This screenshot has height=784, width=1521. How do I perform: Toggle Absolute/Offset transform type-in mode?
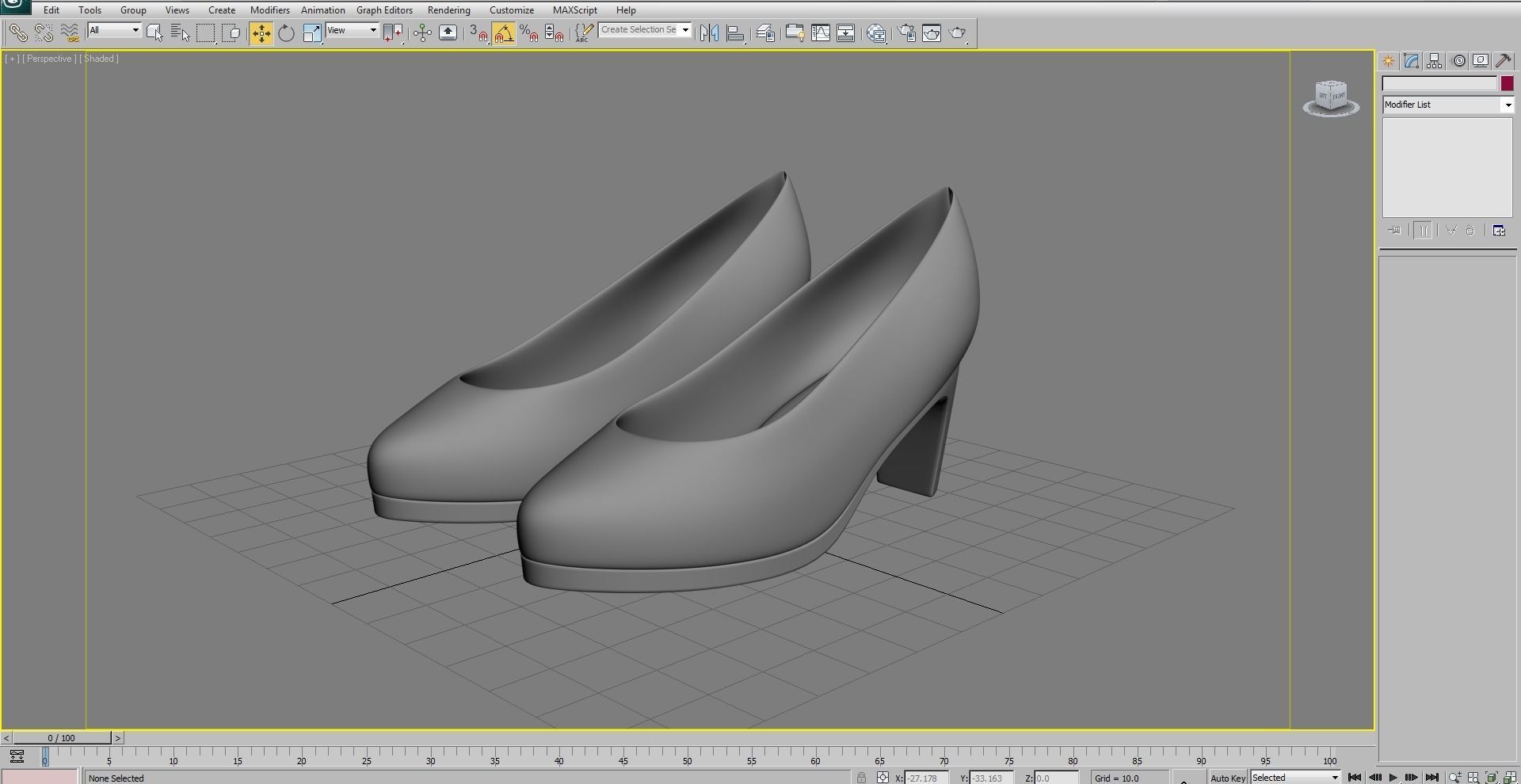pyautogui.click(x=882, y=778)
